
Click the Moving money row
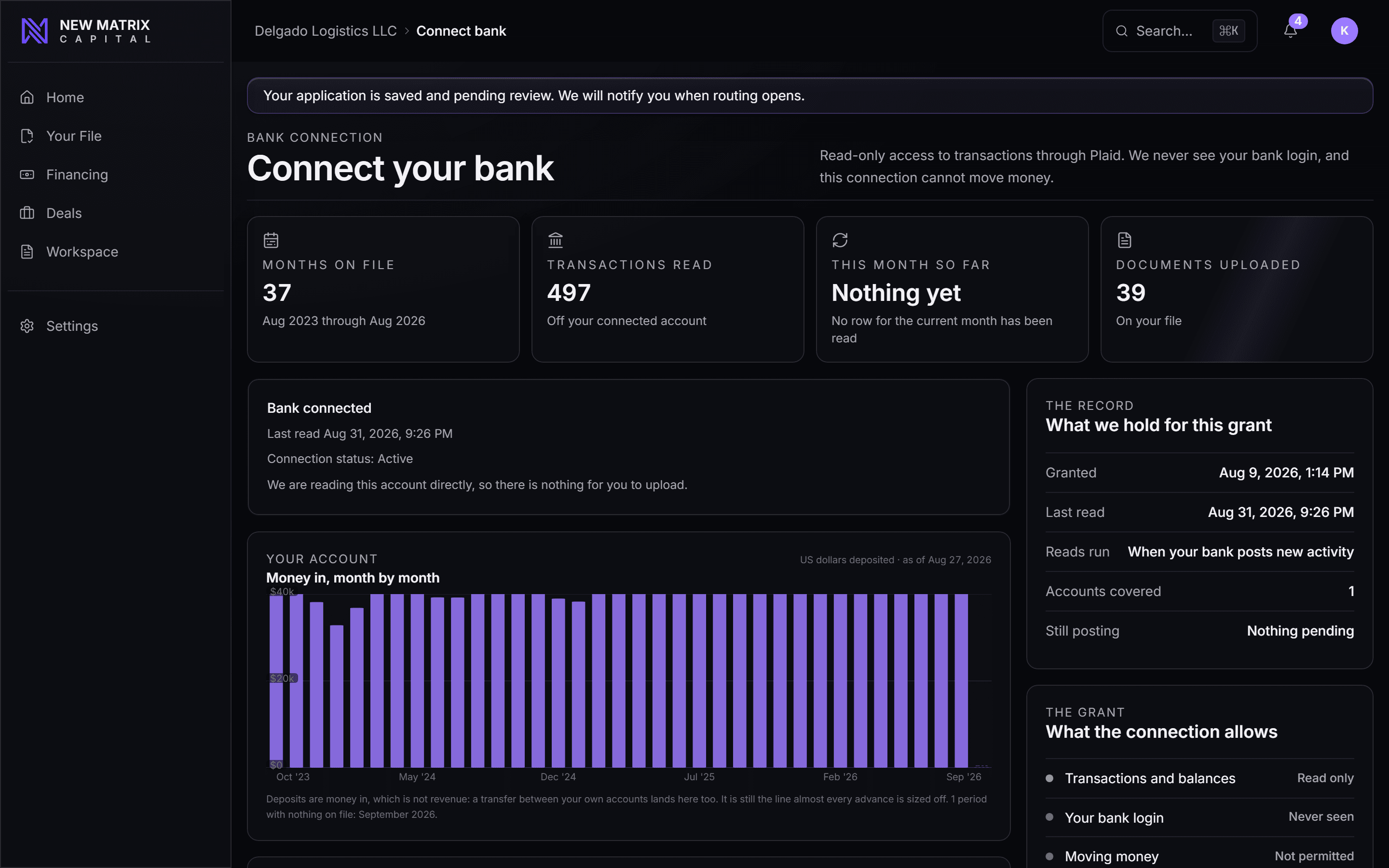1199,856
